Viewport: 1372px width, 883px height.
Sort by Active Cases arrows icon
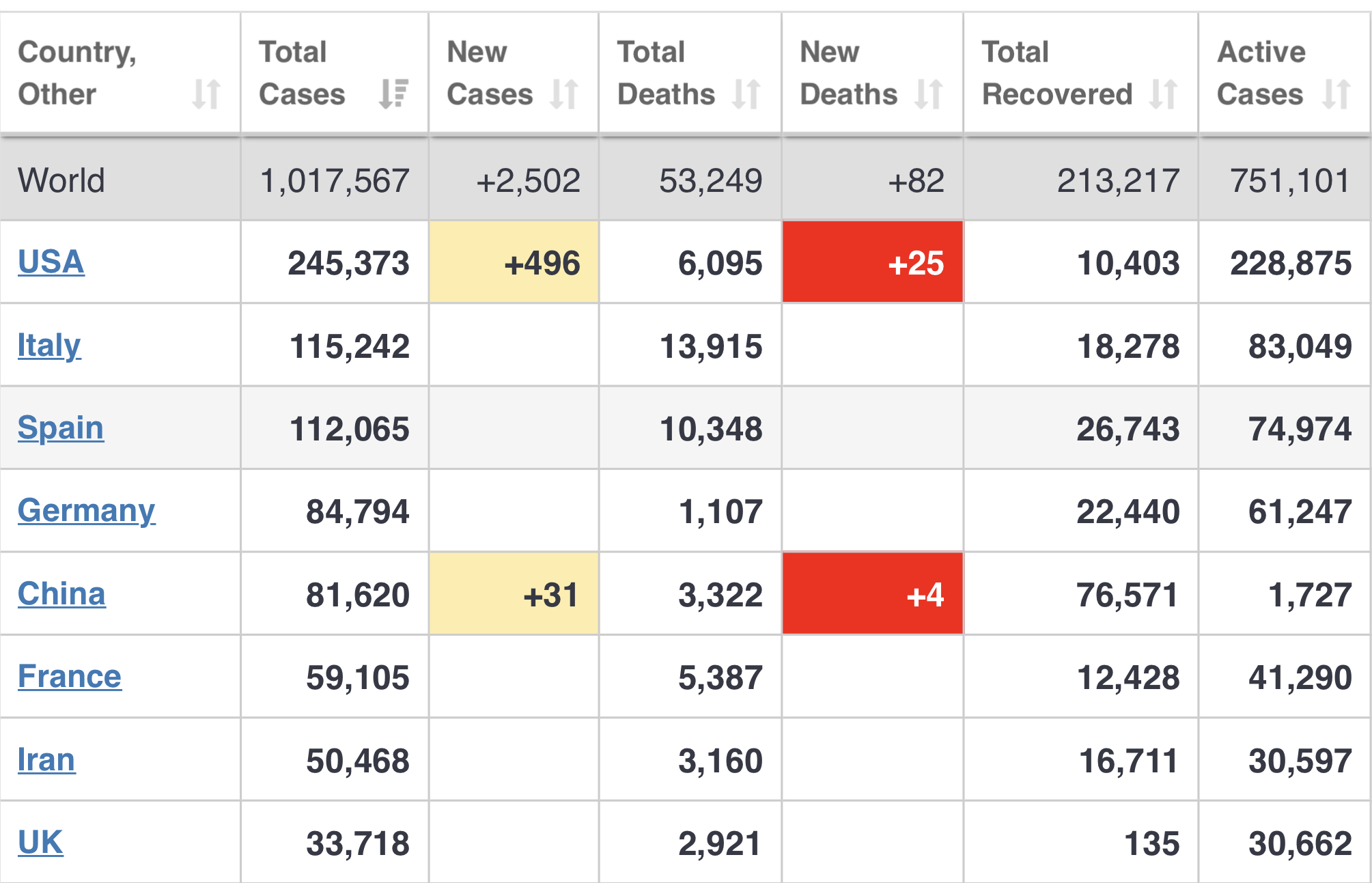click(1336, 94)
